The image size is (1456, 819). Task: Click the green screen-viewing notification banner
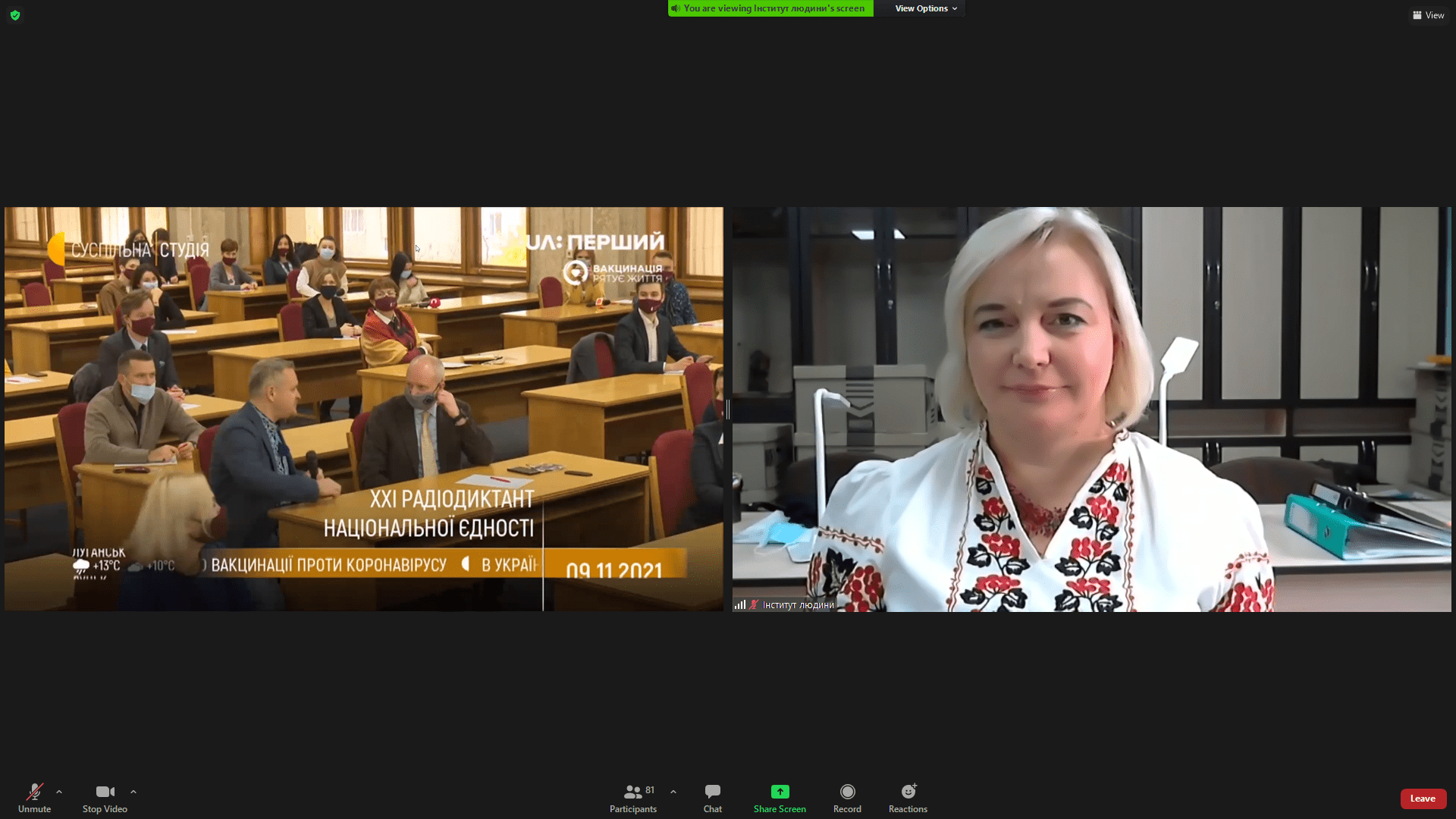click(x=773, y=8)
